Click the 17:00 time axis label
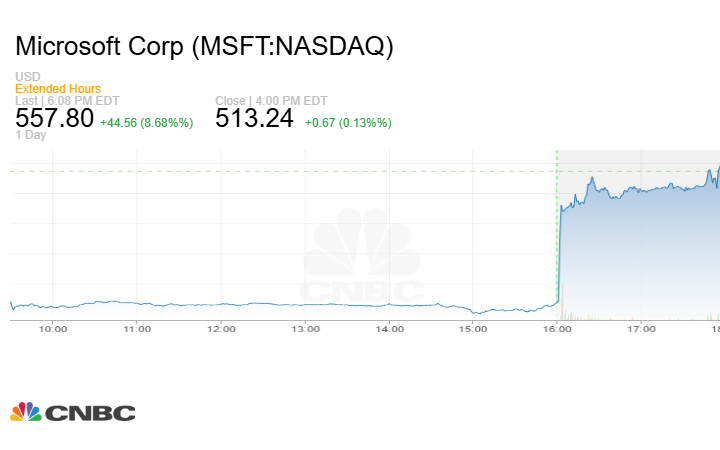 641,328
